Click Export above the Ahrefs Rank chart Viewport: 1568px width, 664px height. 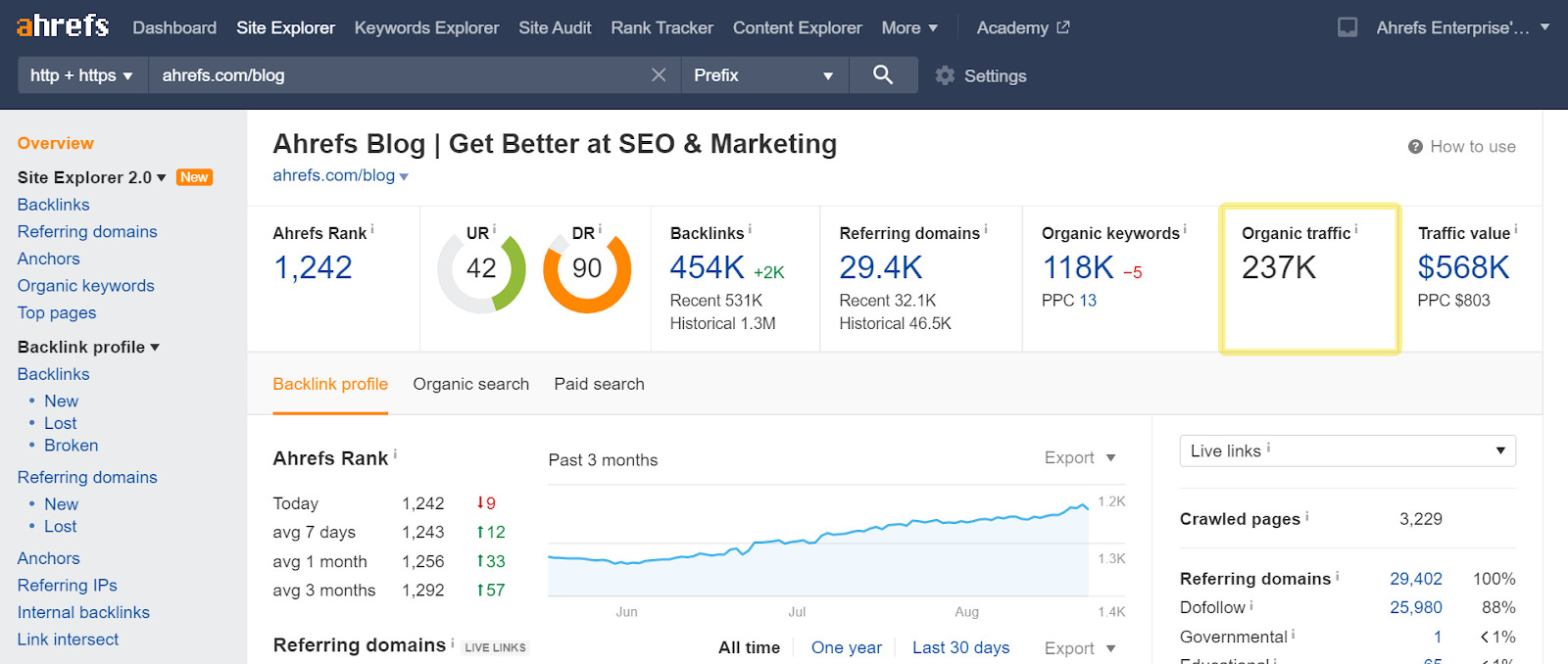pyautogui.click(x=1079, y=457)
